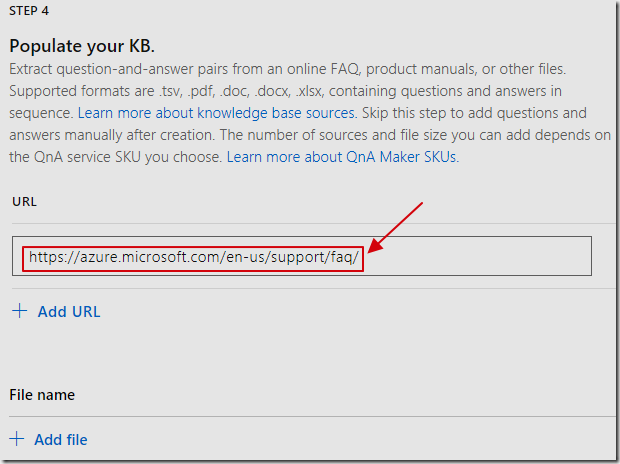Open Learn more about knowledge base sources

coord(217,113)
